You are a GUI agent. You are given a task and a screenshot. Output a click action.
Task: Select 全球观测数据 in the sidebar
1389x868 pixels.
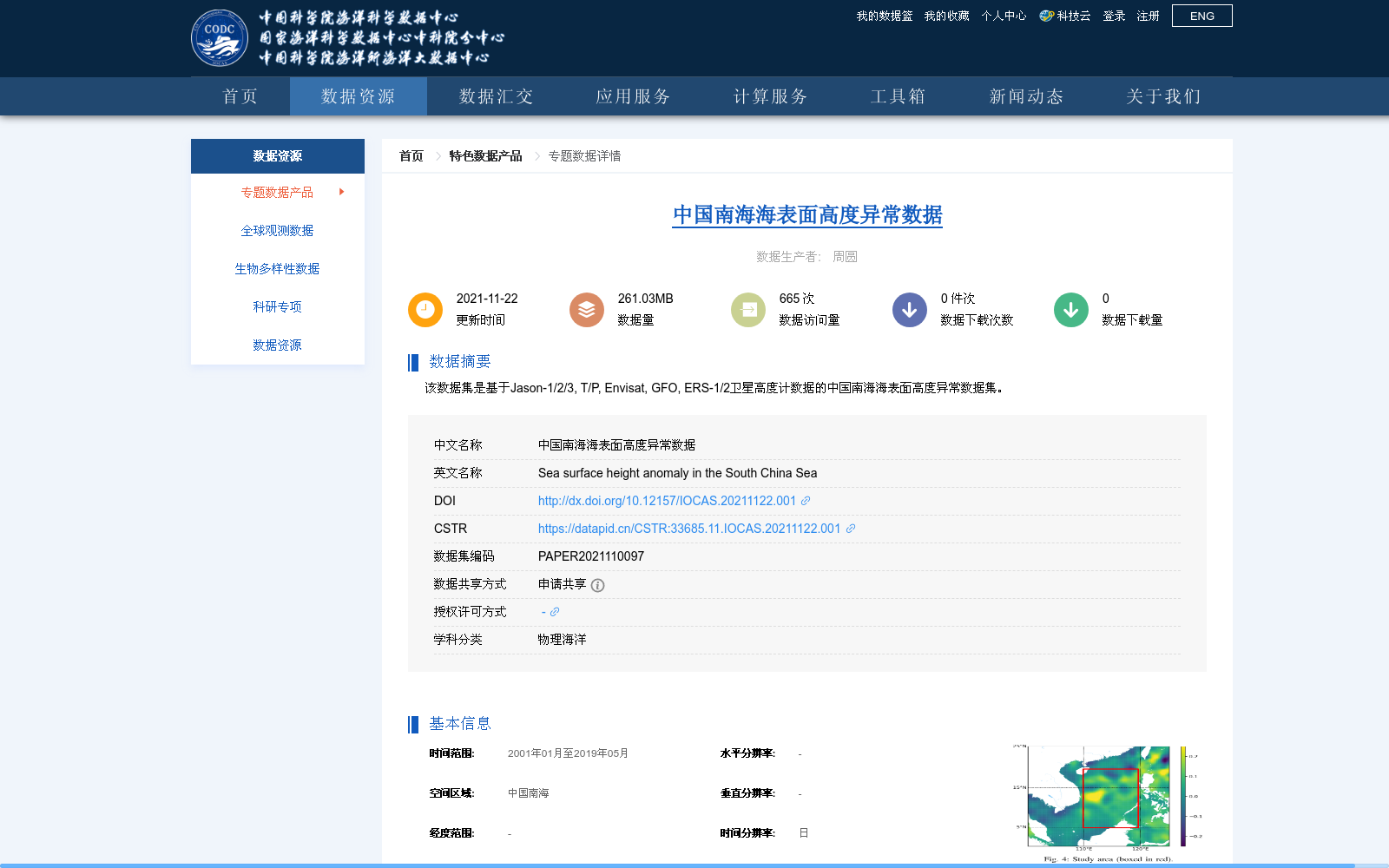277,230
